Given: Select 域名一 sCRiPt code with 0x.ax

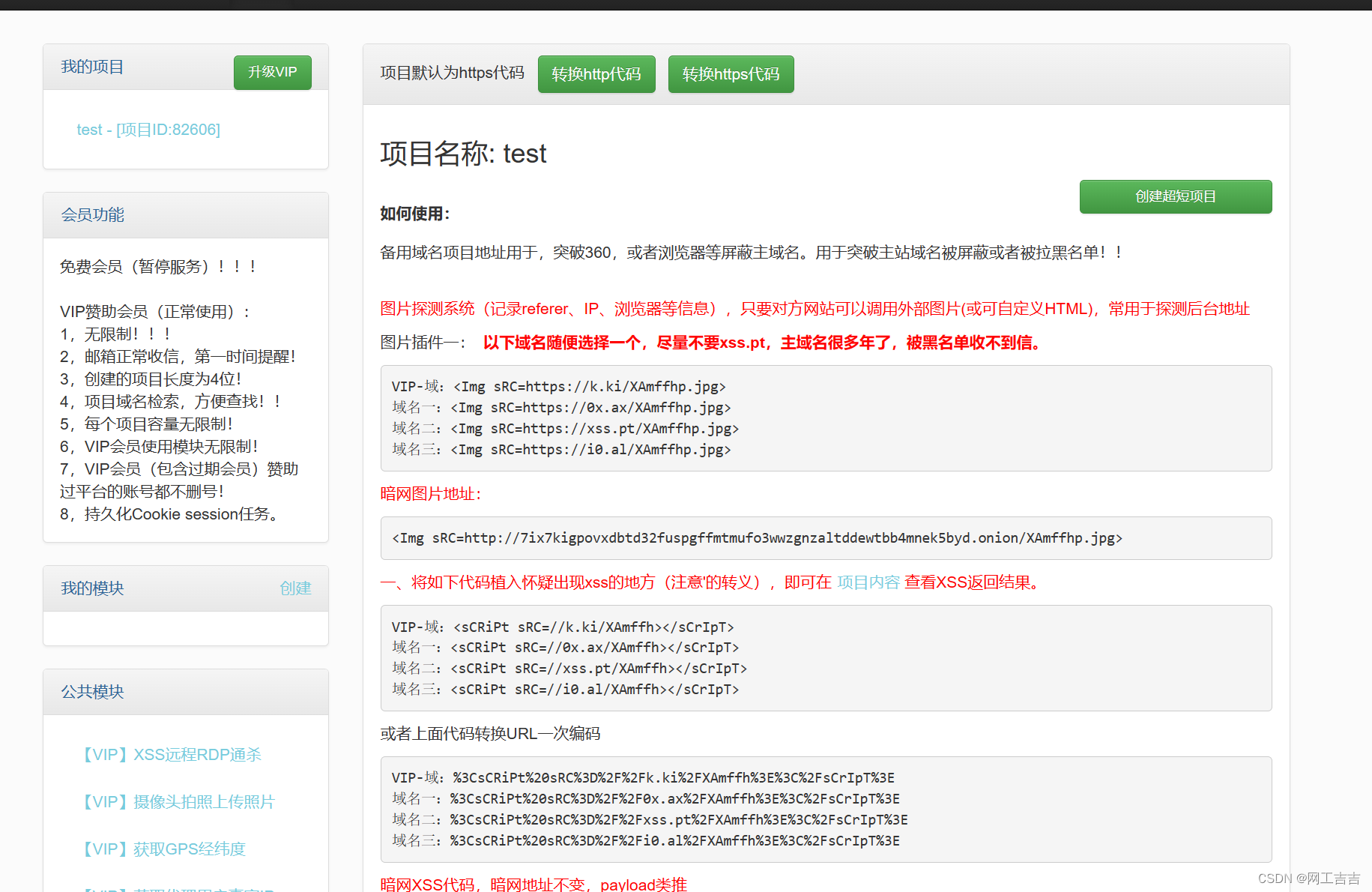Looking at the screenshot, I should (566, 647).
